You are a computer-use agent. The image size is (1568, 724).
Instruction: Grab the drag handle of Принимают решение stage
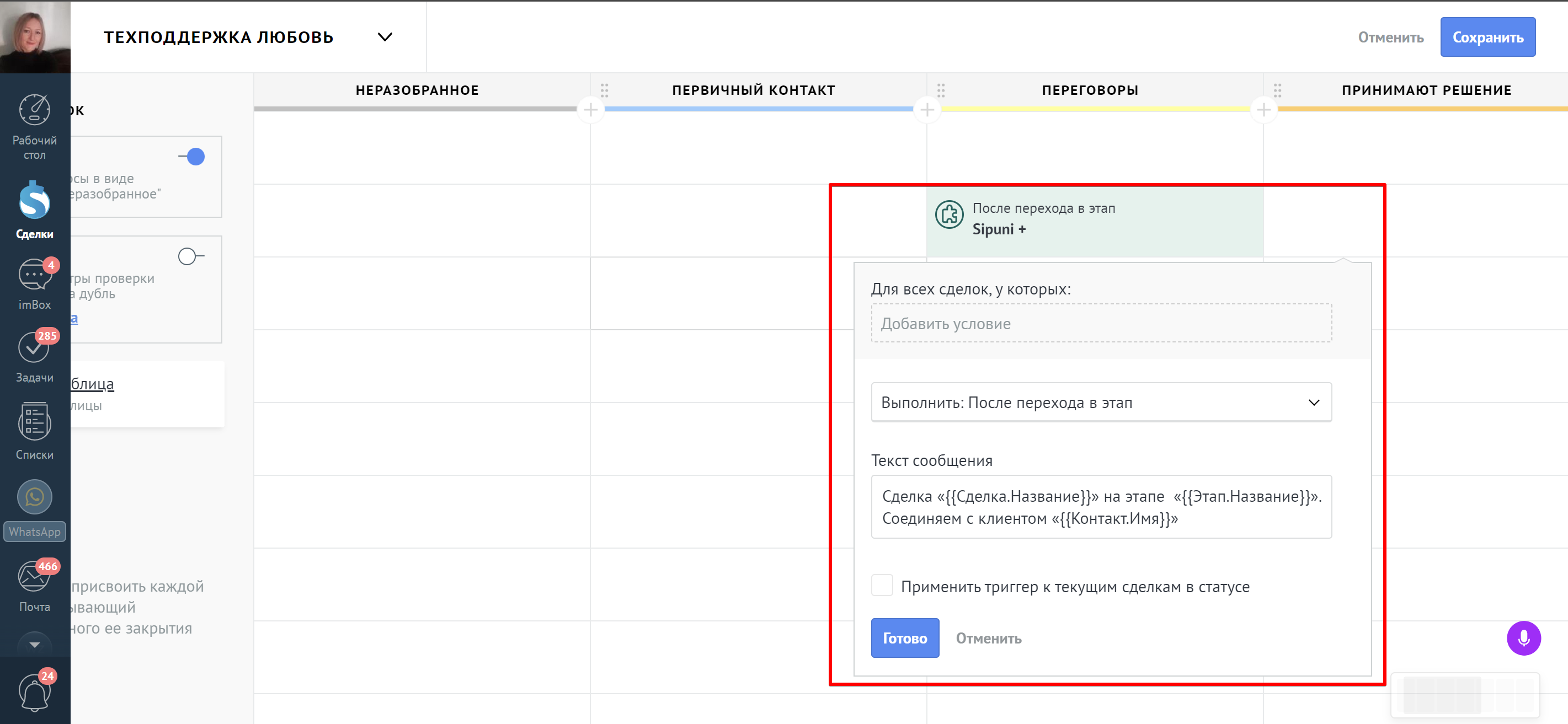click(1278, 90)
